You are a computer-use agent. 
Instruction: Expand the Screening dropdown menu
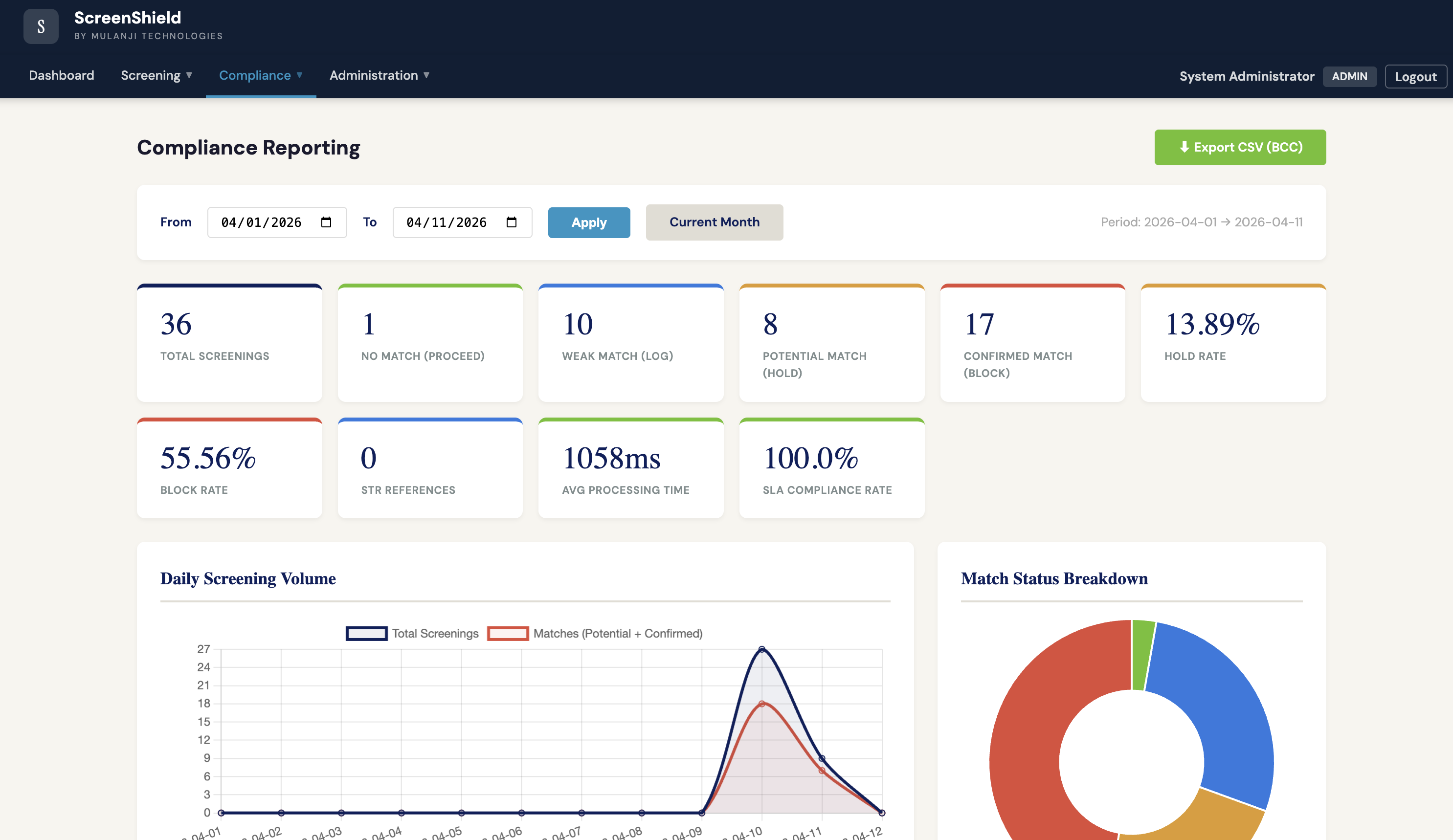point(156,75)
